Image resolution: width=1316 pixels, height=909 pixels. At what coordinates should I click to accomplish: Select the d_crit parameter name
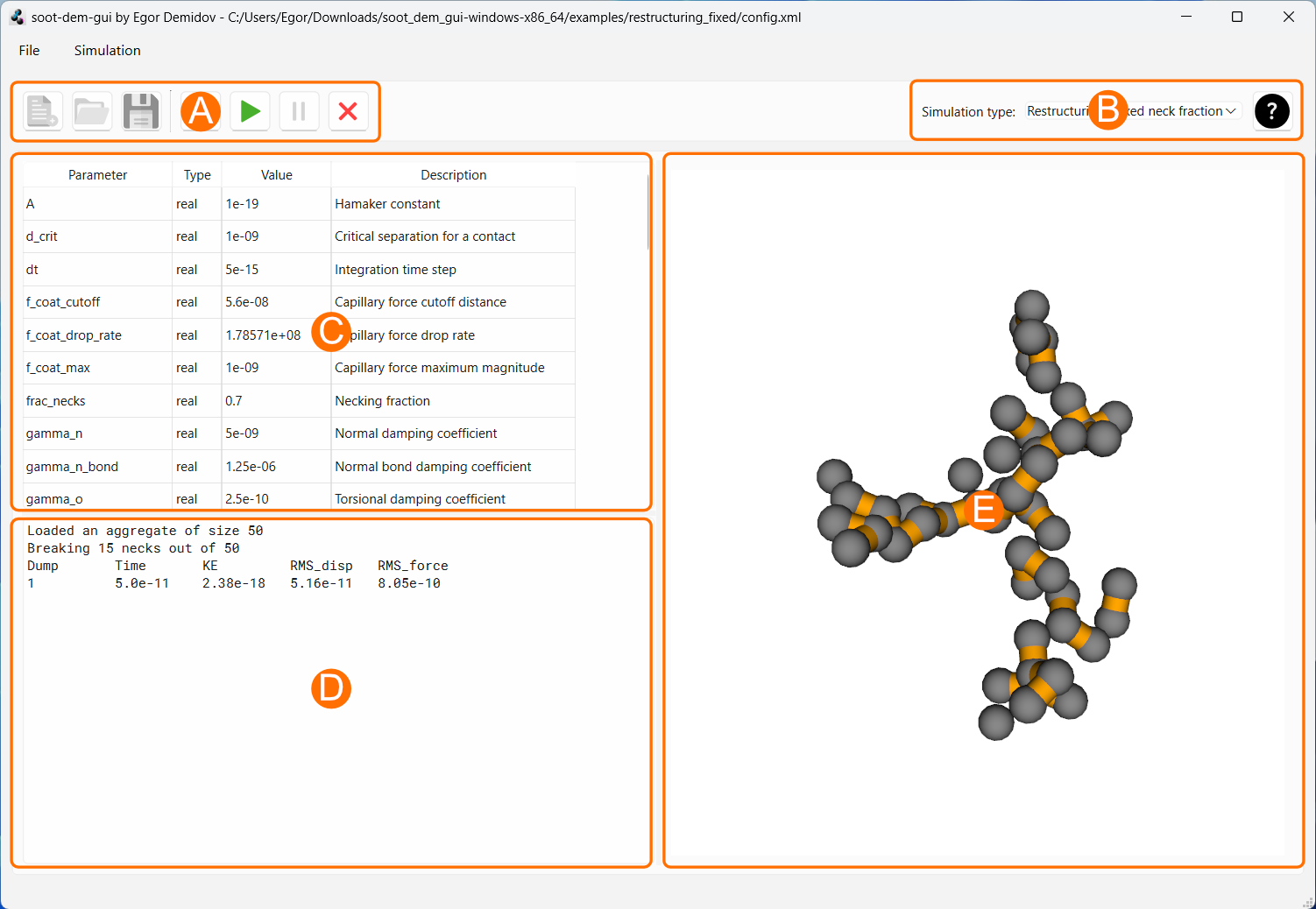pos(97,236)
